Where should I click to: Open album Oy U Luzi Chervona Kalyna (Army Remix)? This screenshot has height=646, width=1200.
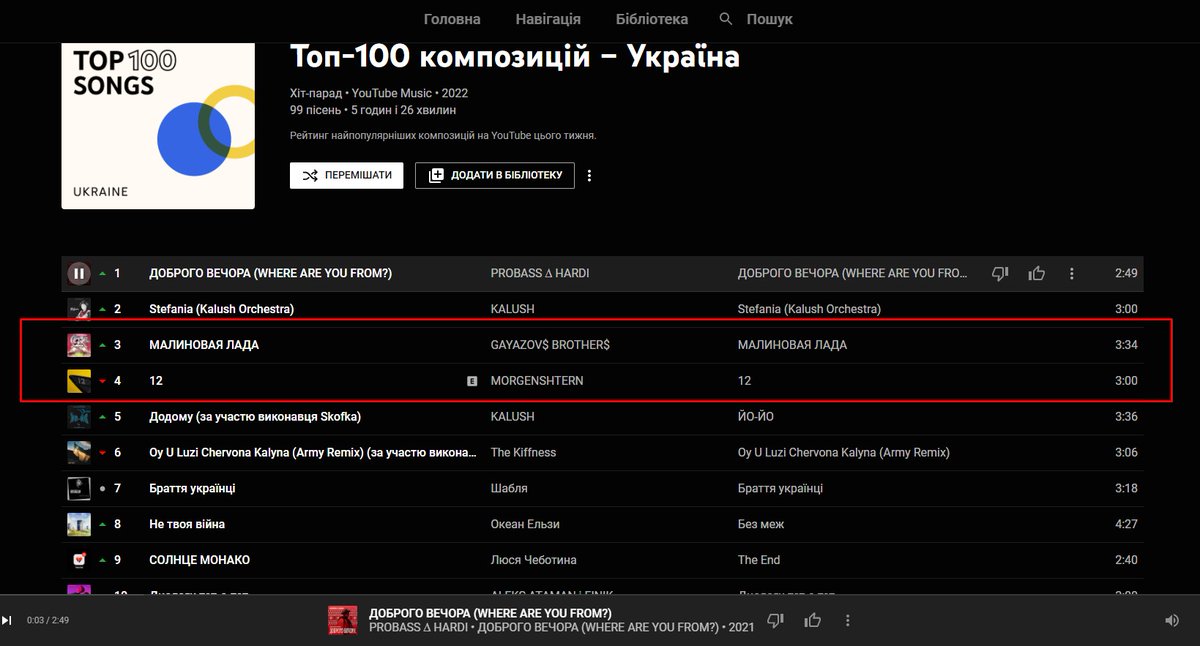[x=844, y=452]
